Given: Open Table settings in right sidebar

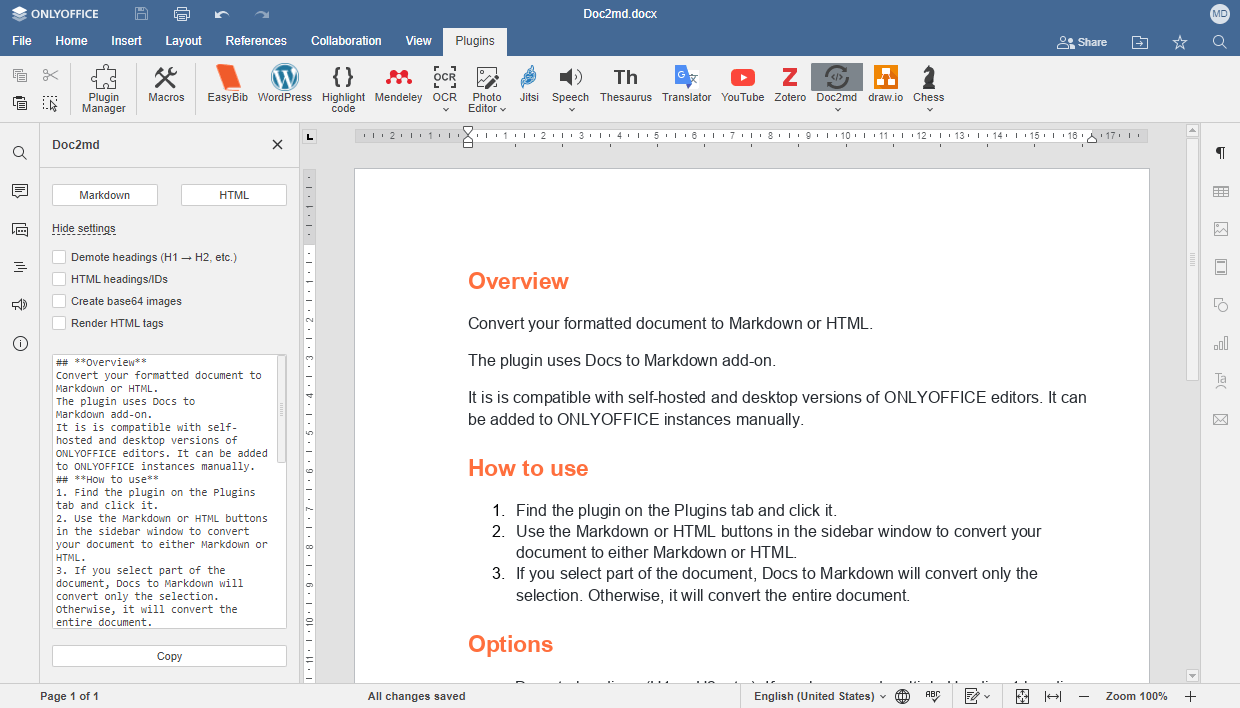Looking at the screenshot, I should point(1221,191).
